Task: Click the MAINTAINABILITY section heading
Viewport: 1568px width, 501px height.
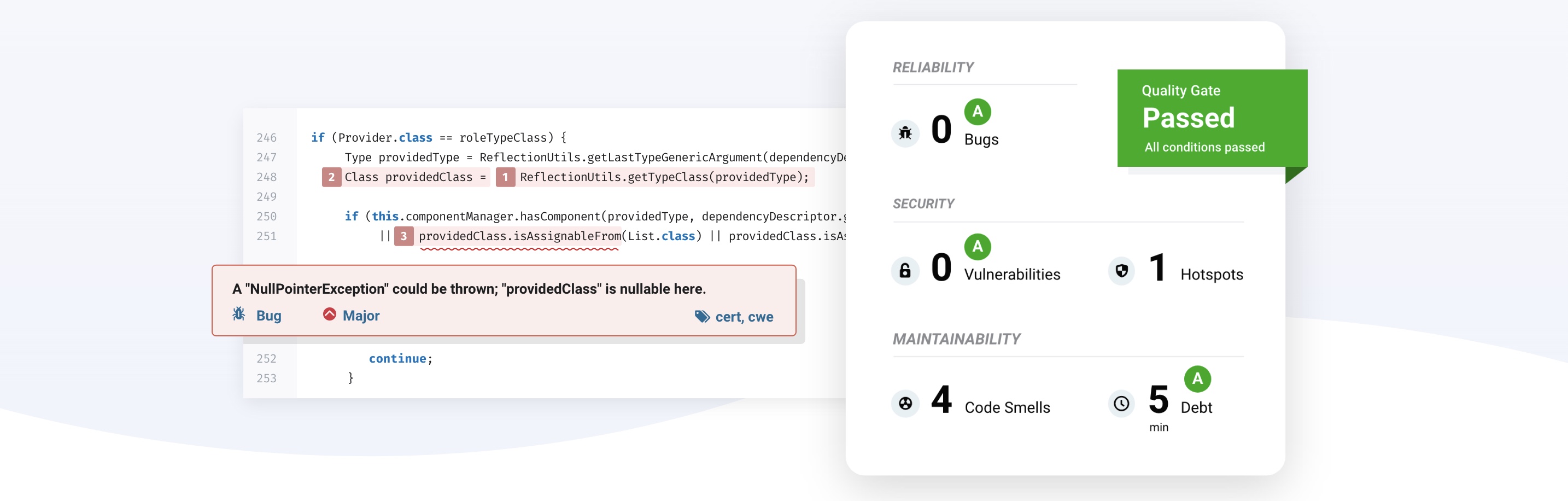Action: (x=956, y=339)
